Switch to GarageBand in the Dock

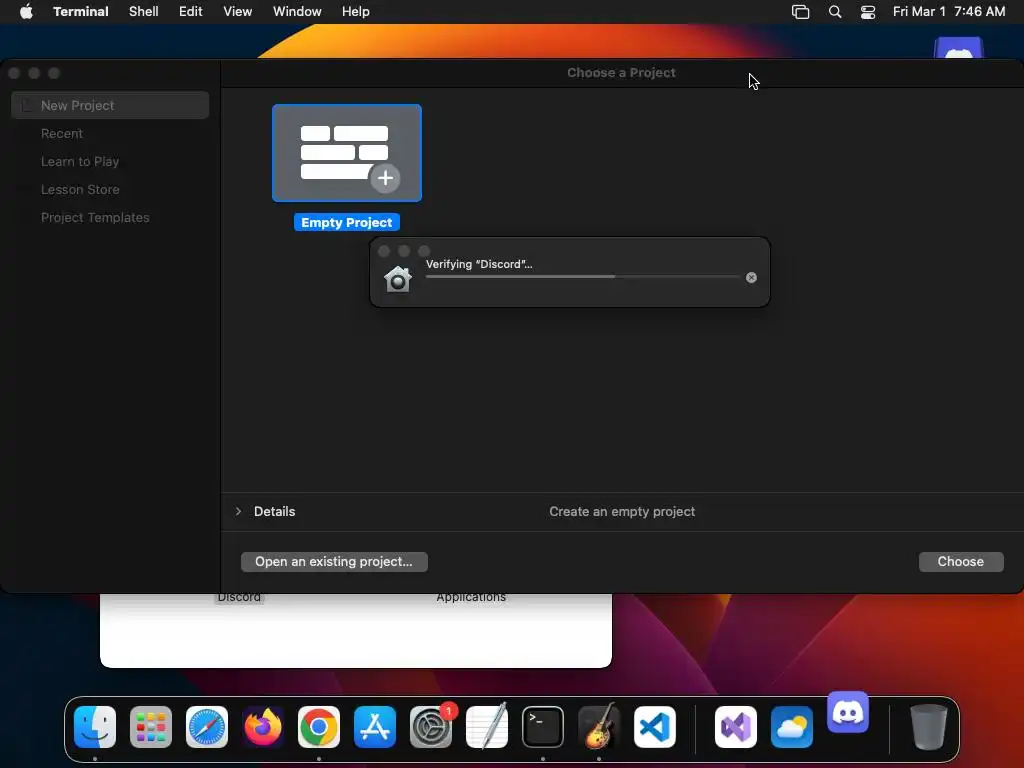pyautogui.click(x=599, y=727)
